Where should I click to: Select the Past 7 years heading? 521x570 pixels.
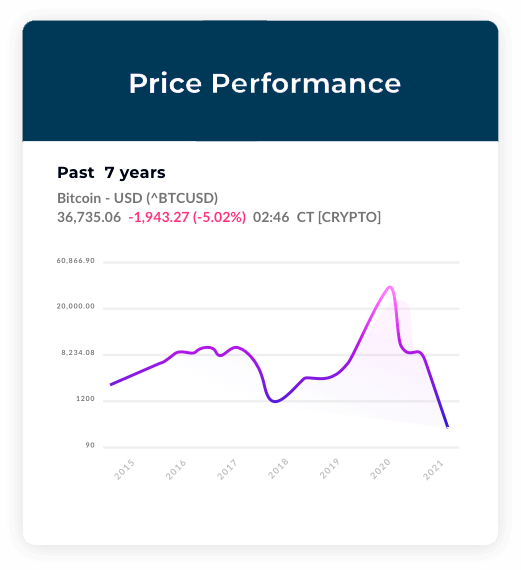tap(111, 173)
